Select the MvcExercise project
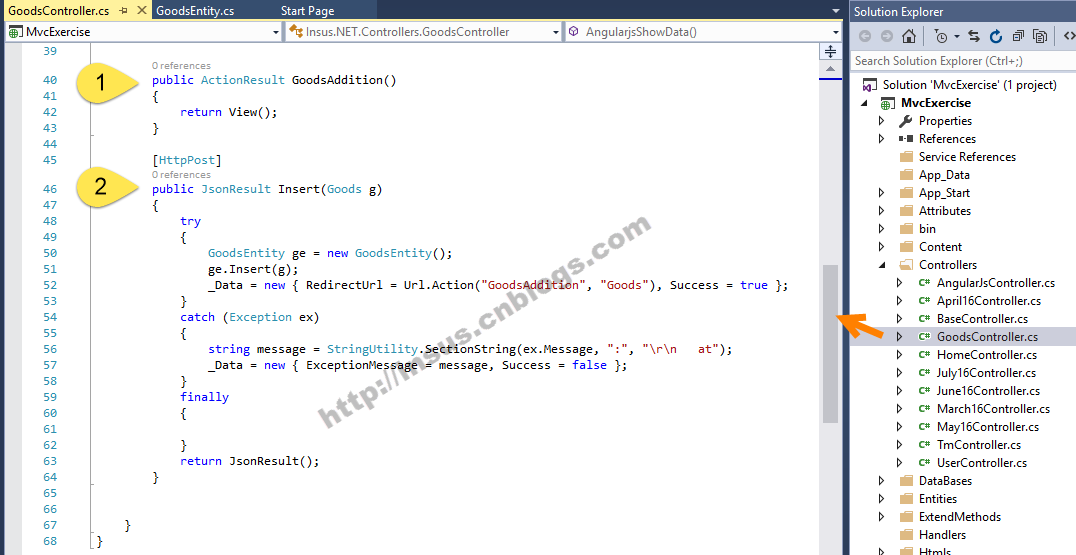The height and width of the screenshot is (555, 1076). pyautogui.click(x=936, y=103)
